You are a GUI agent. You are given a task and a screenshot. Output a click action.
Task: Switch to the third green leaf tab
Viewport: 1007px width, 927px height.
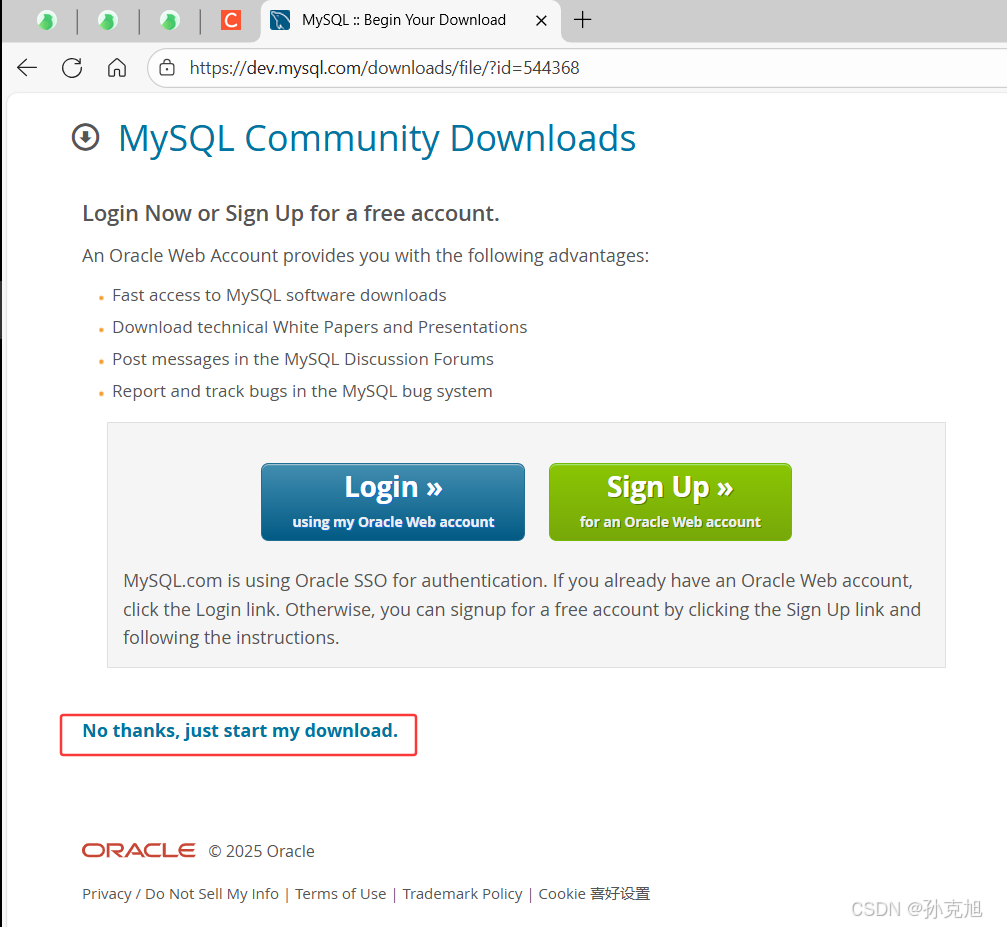click(x=170, y=21)
